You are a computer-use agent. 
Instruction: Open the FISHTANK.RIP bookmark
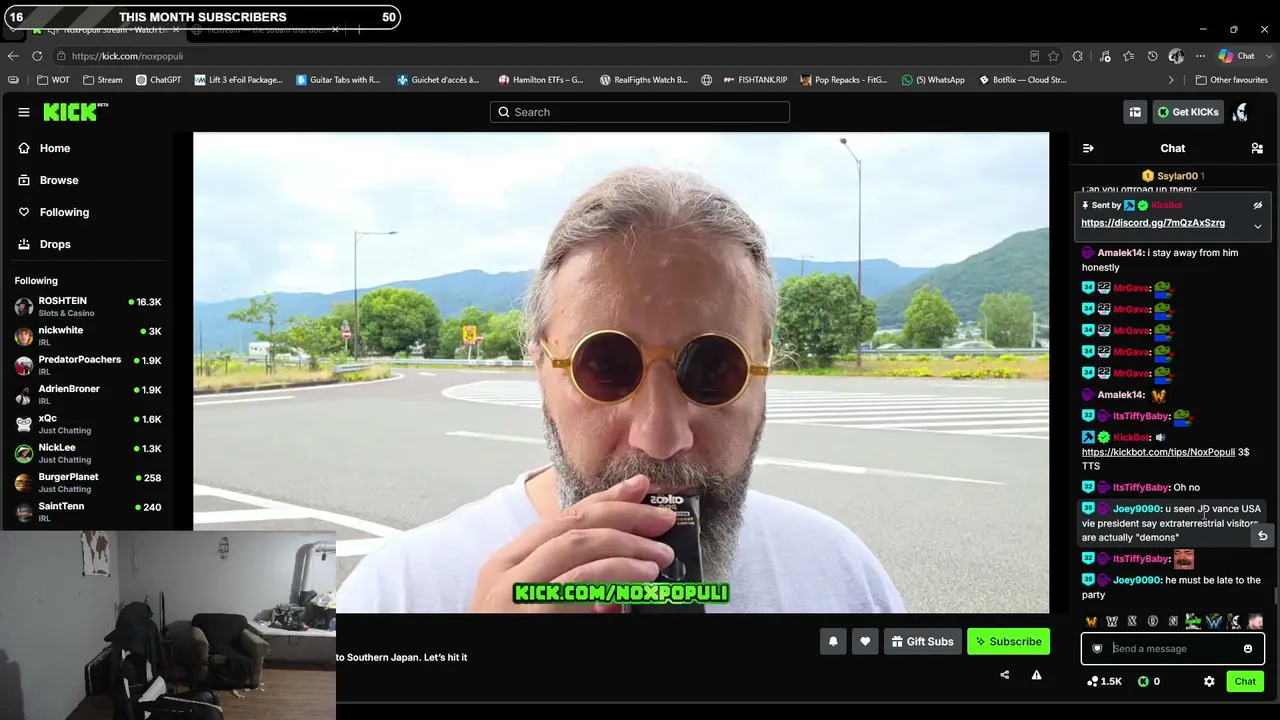[x=755, y=80]
